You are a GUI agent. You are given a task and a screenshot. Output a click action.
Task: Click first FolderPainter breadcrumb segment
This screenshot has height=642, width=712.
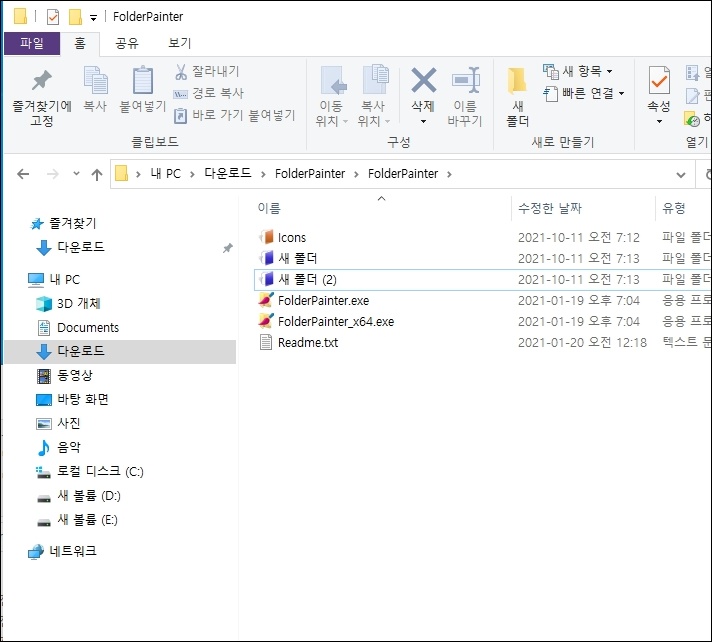(x=310, y=174)
